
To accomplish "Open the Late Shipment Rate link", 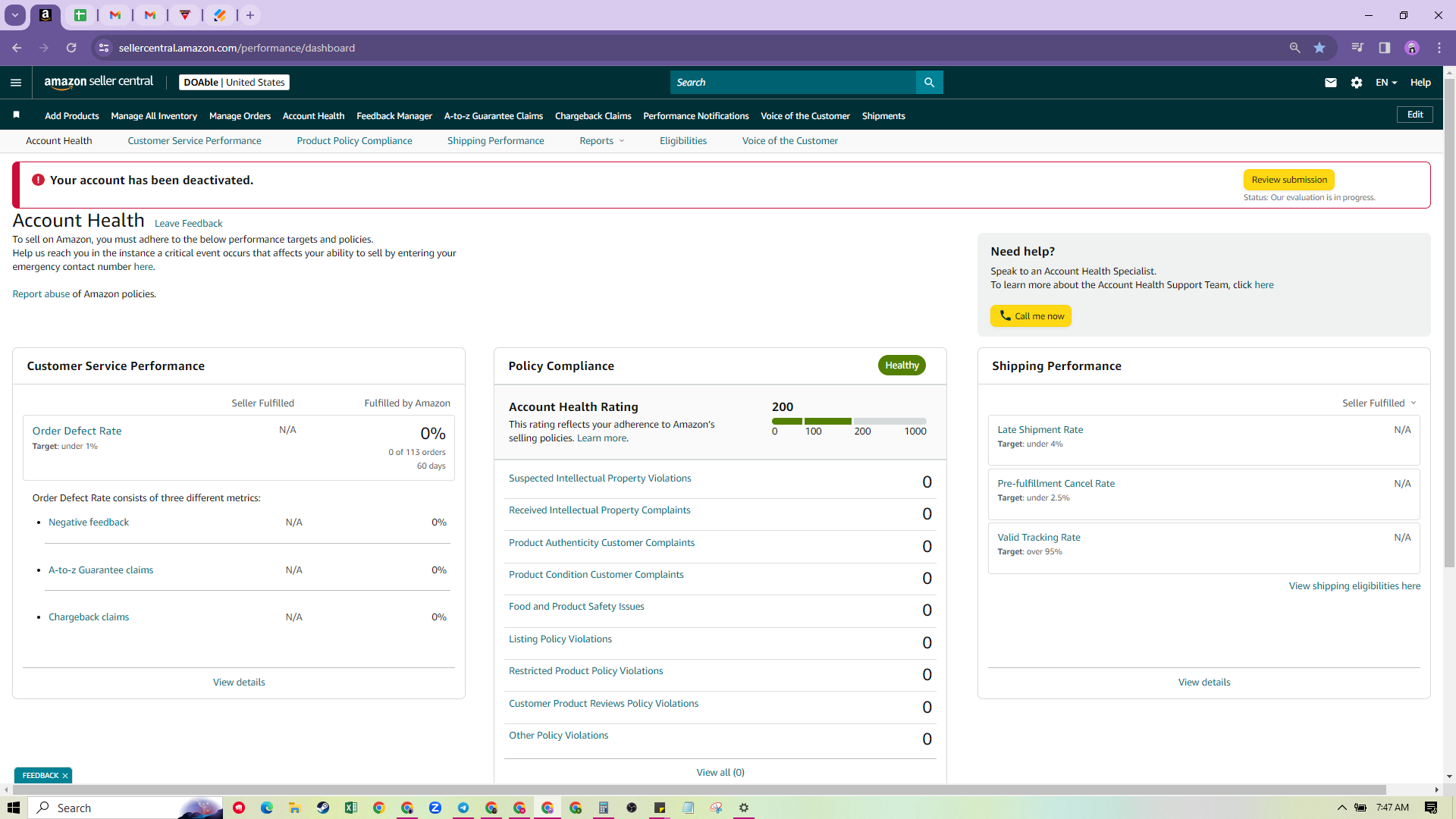I will click(x=1040, y=430).
